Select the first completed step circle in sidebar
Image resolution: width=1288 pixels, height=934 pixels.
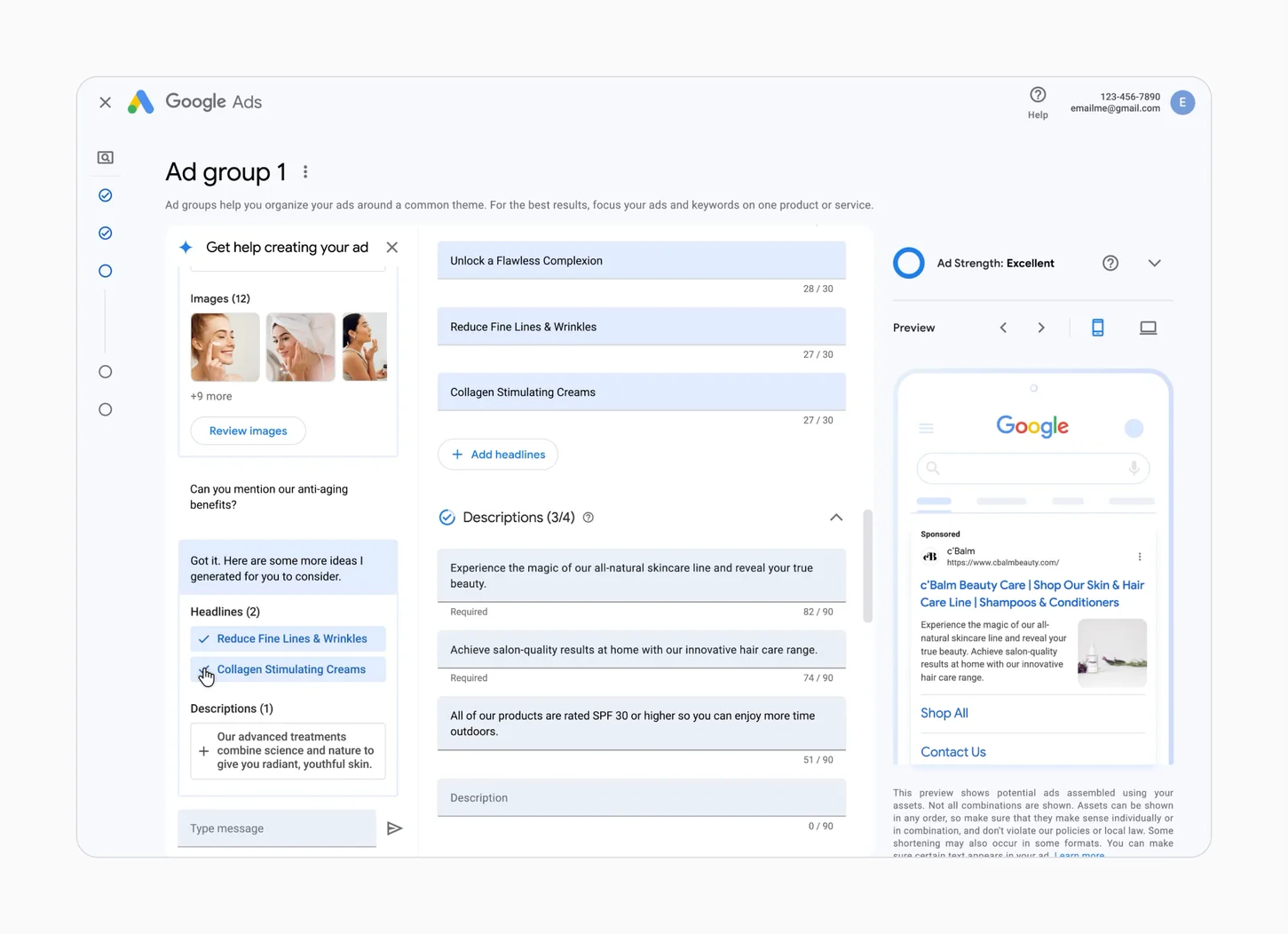point(105,195)
